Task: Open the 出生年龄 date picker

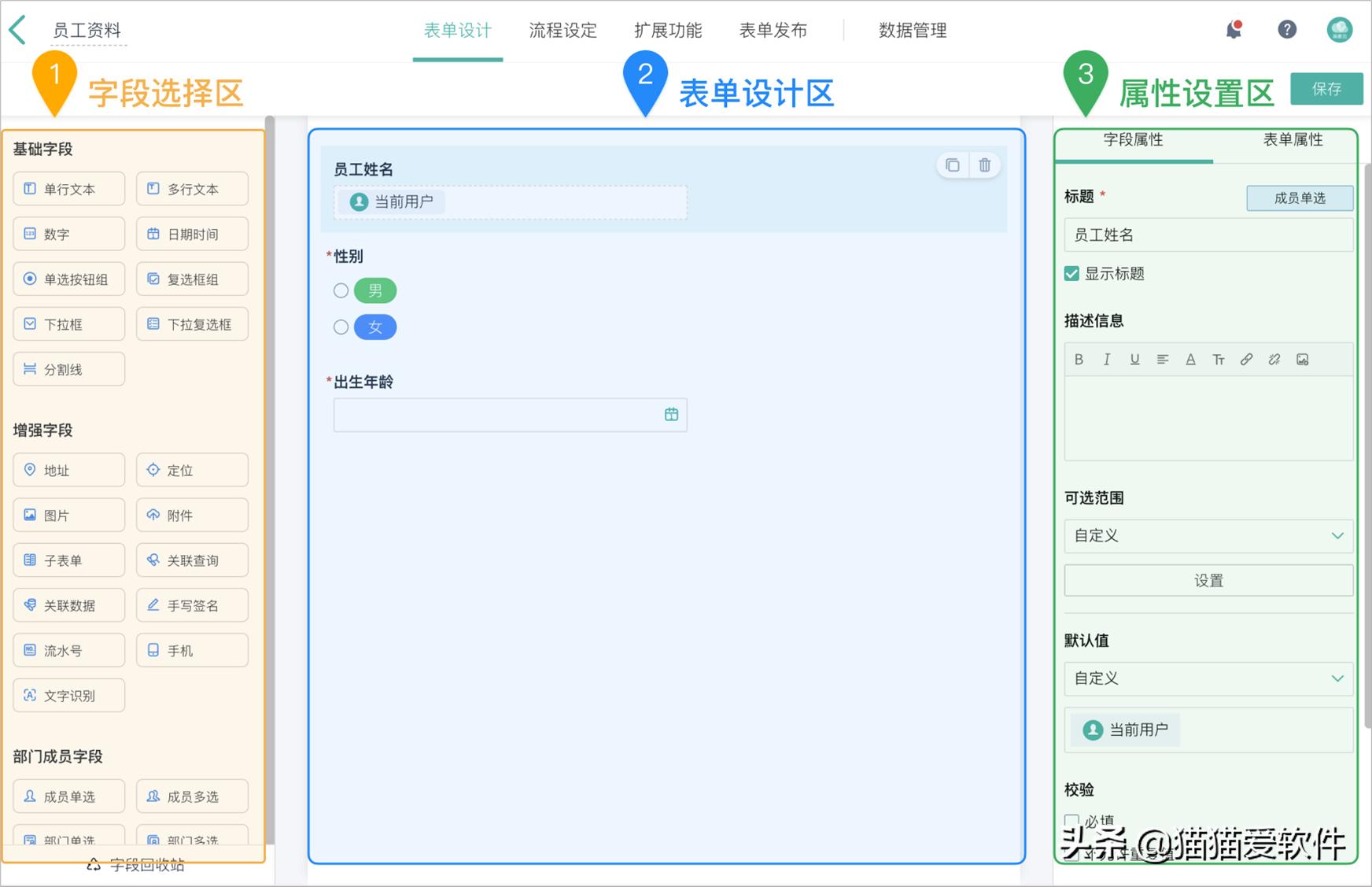Action: point(671,415)
